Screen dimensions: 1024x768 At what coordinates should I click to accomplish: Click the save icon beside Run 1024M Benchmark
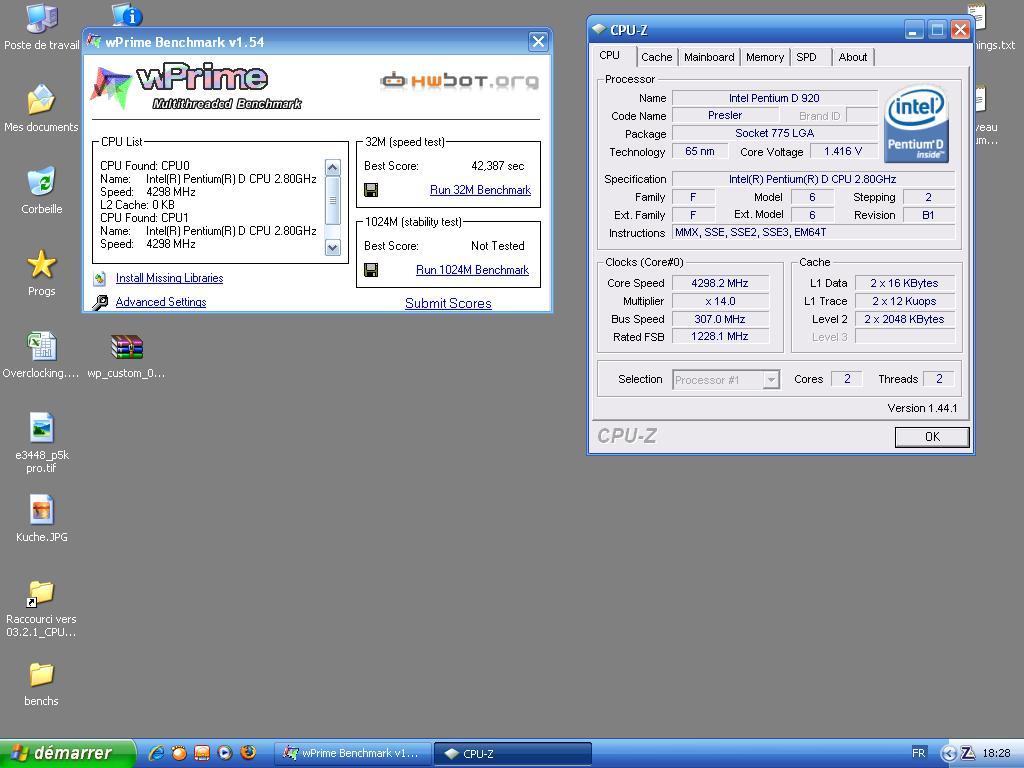pyautogui.click(x=371, y=270)
